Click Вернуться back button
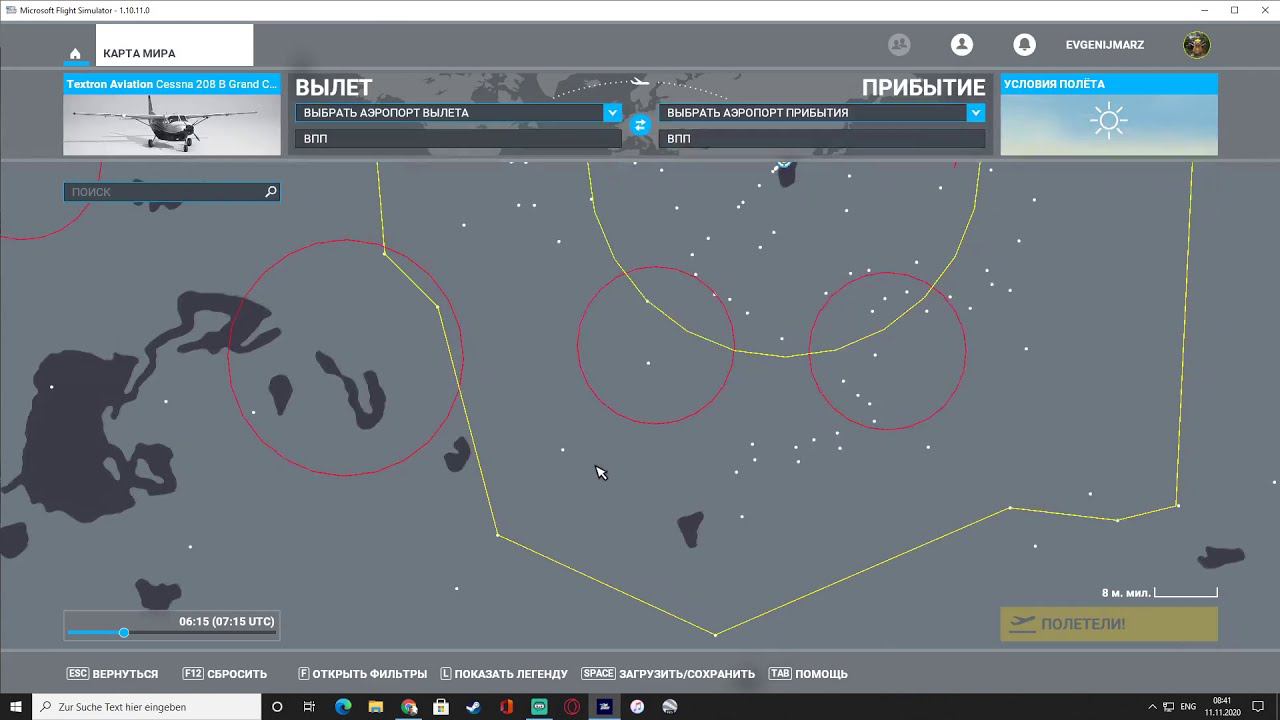1280x720 pixels. pyautogui.click(x=112, y=674)
